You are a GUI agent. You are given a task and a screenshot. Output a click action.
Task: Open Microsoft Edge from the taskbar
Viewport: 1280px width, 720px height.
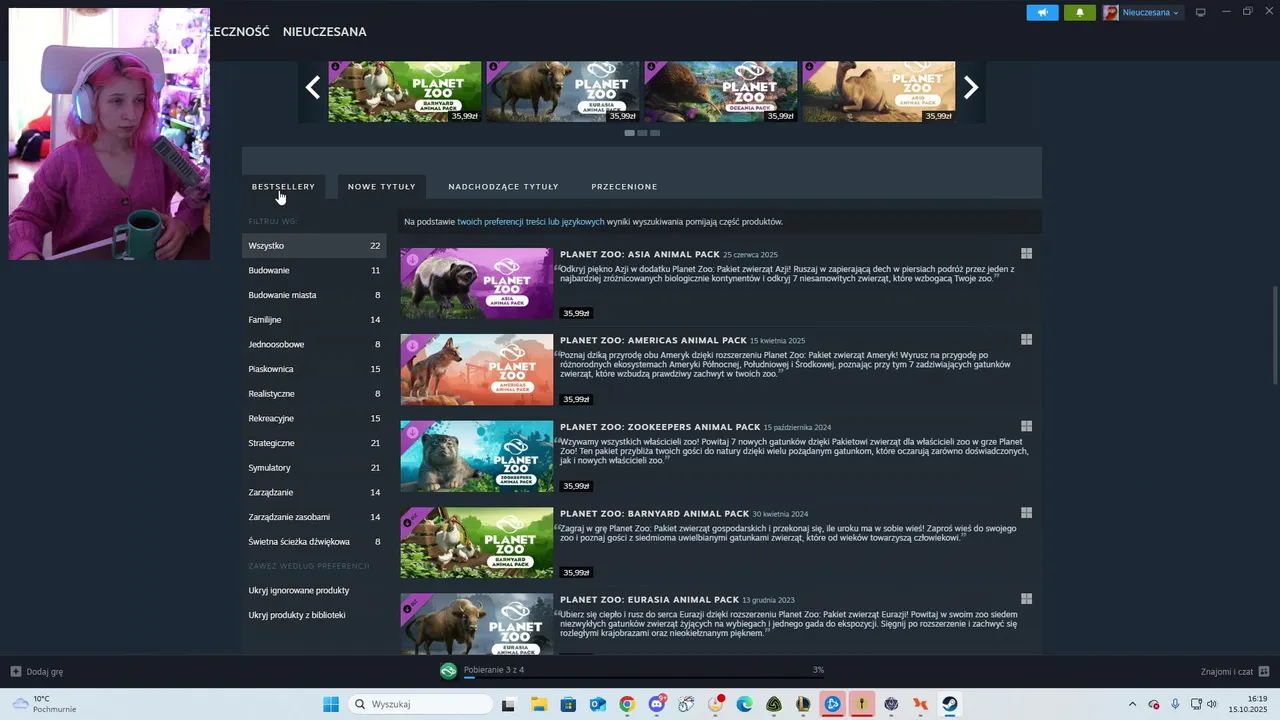[744, 704]
